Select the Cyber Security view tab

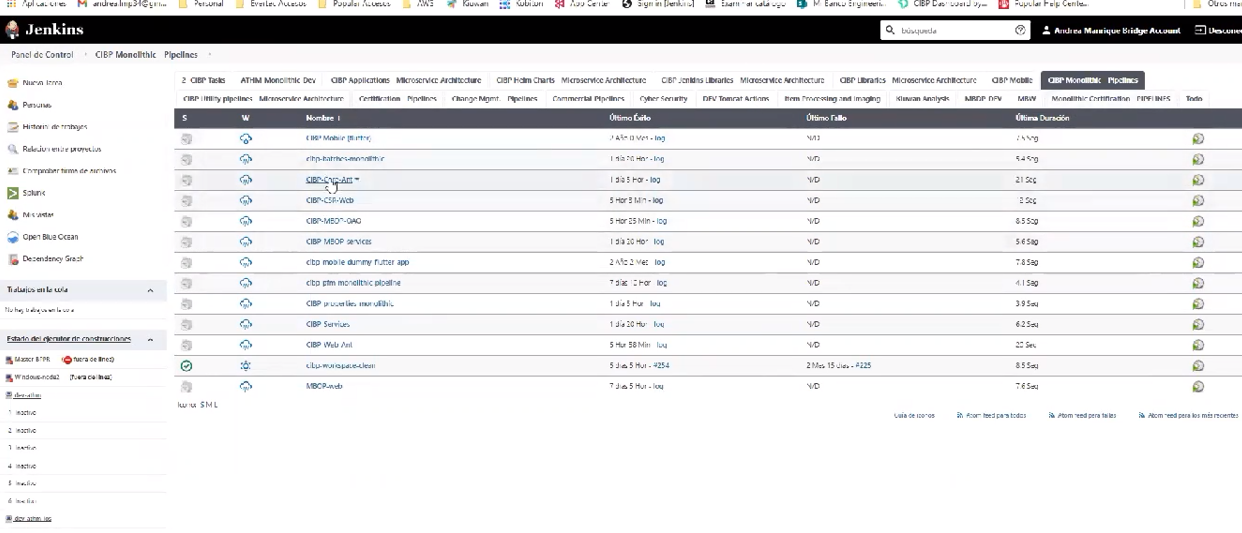pos(663,99)
